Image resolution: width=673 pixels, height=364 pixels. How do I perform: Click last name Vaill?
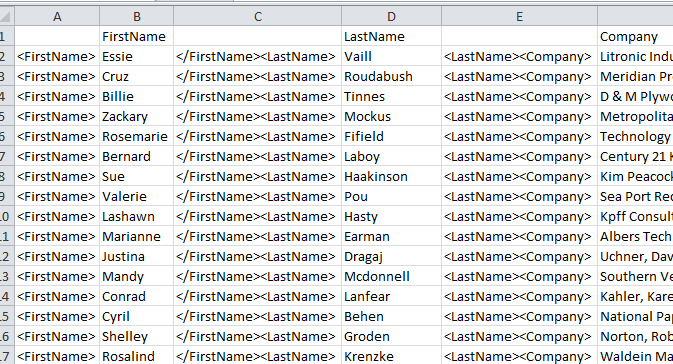pyautogui.click(x=391, y=56)
